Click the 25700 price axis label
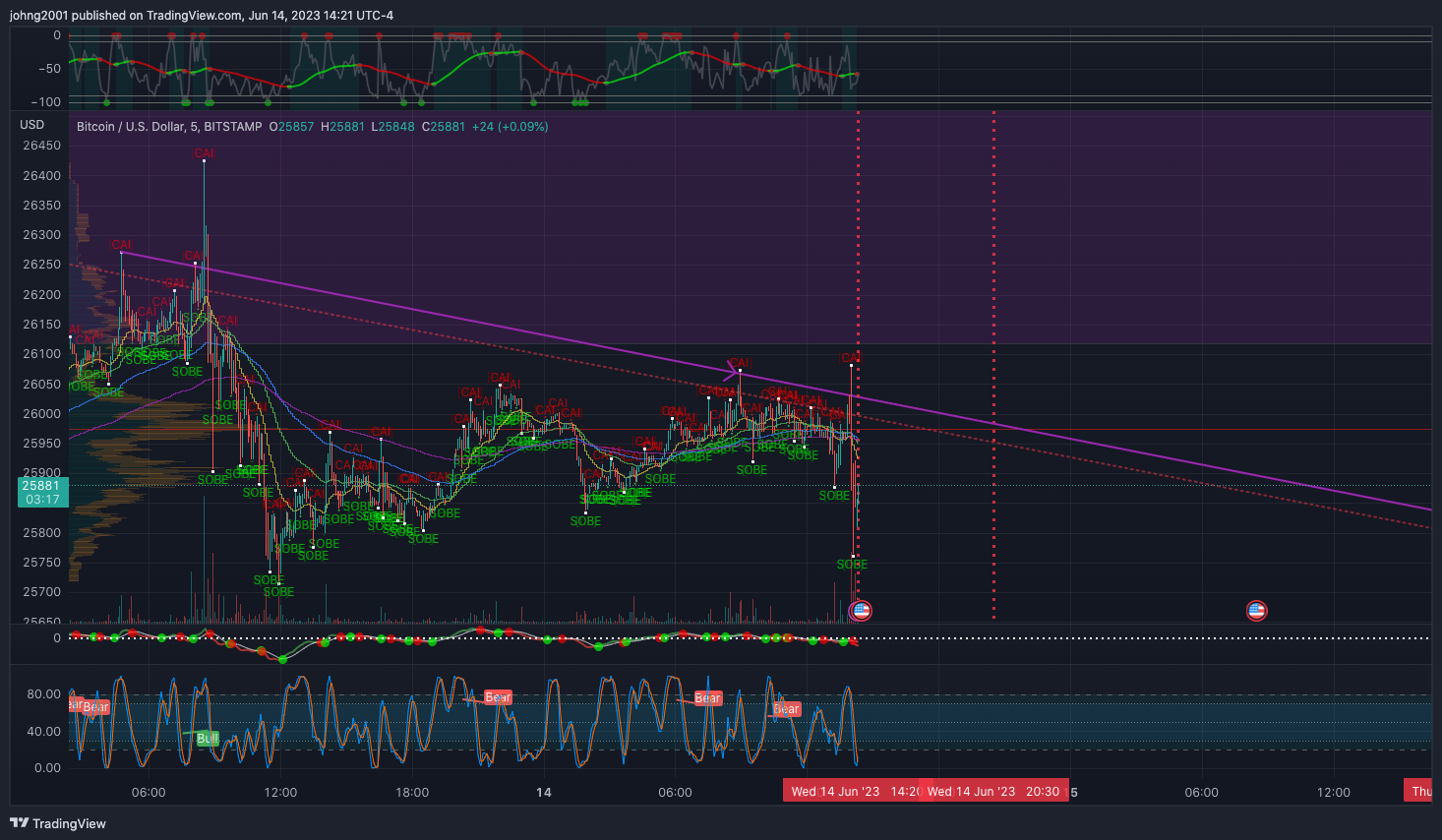 tap(42, 592)
